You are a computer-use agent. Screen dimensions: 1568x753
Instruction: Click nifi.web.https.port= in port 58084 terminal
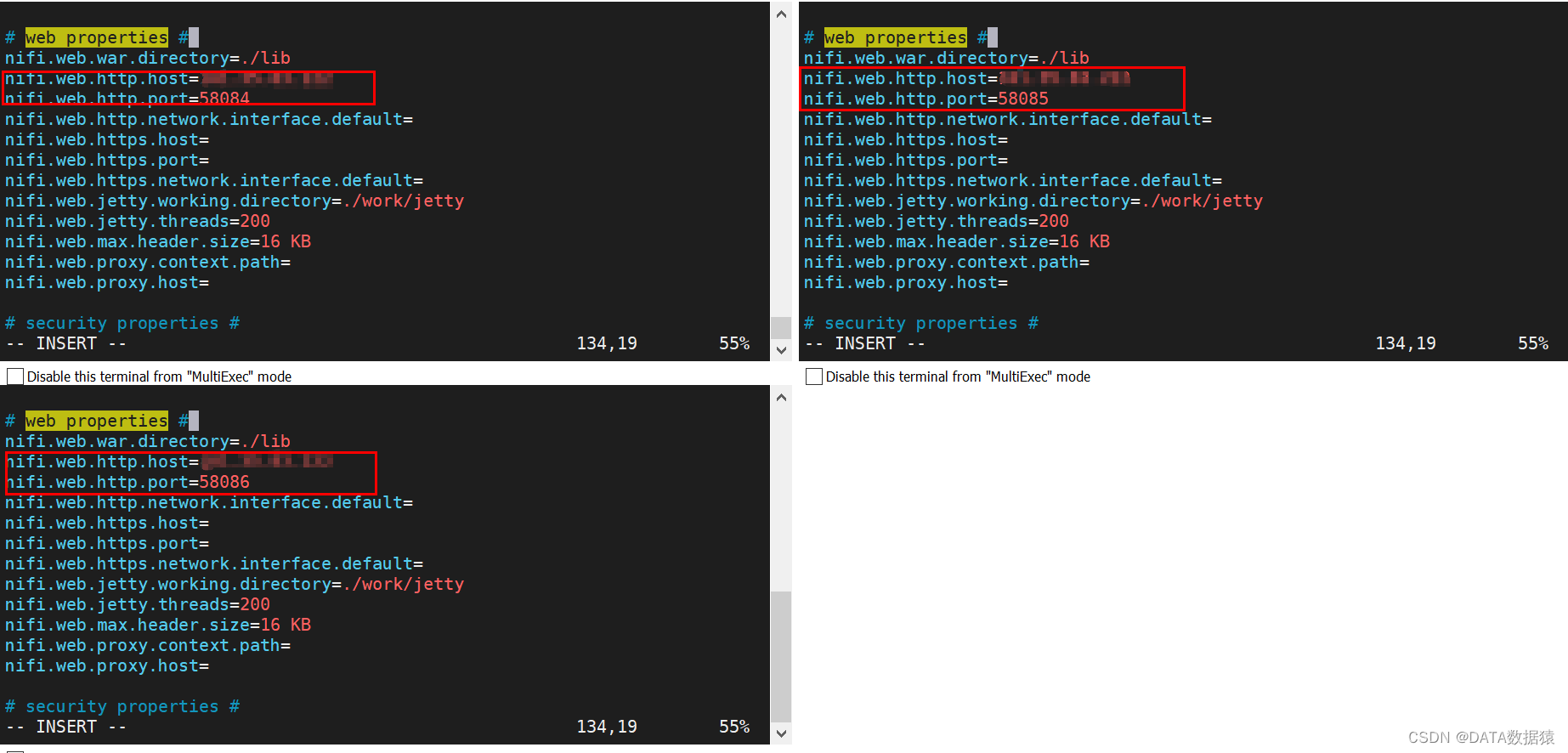[107, 160]
